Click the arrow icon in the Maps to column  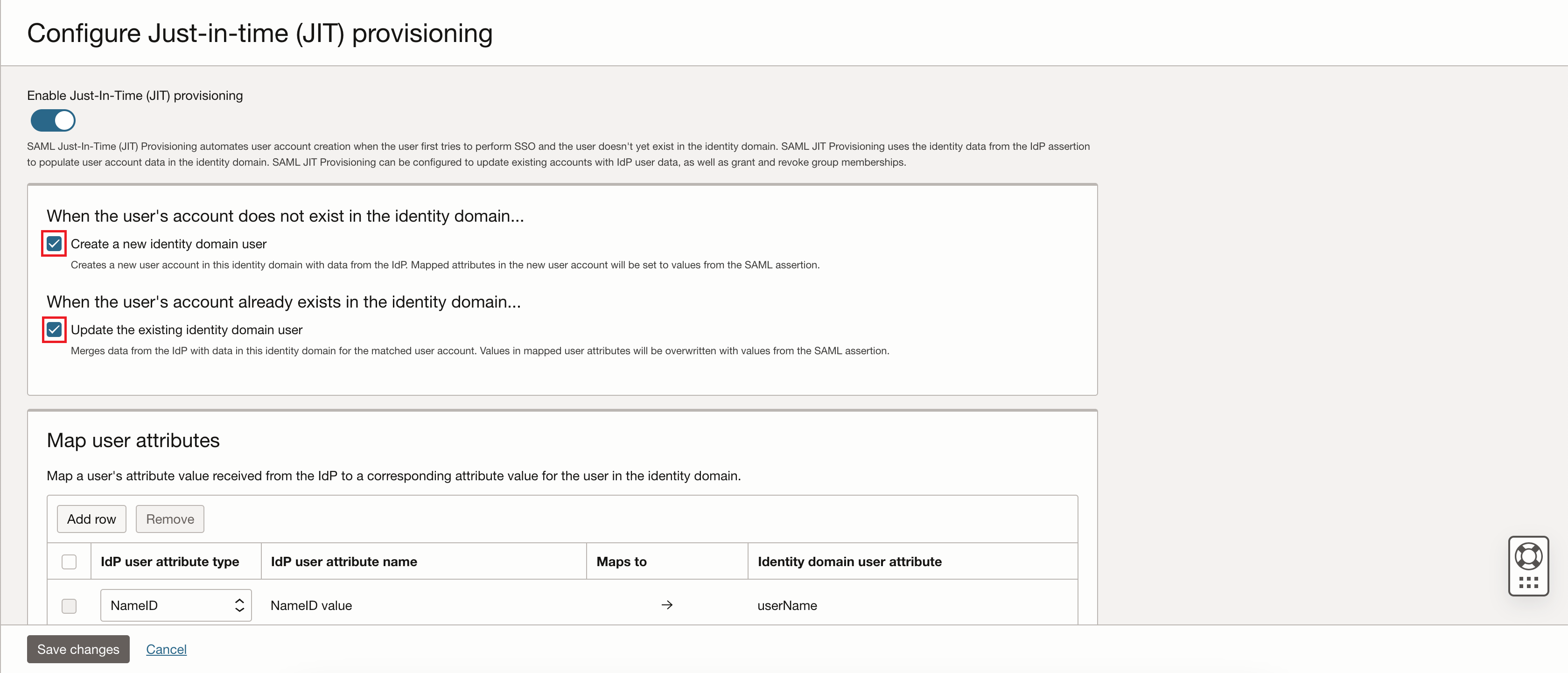coord(667,605)
